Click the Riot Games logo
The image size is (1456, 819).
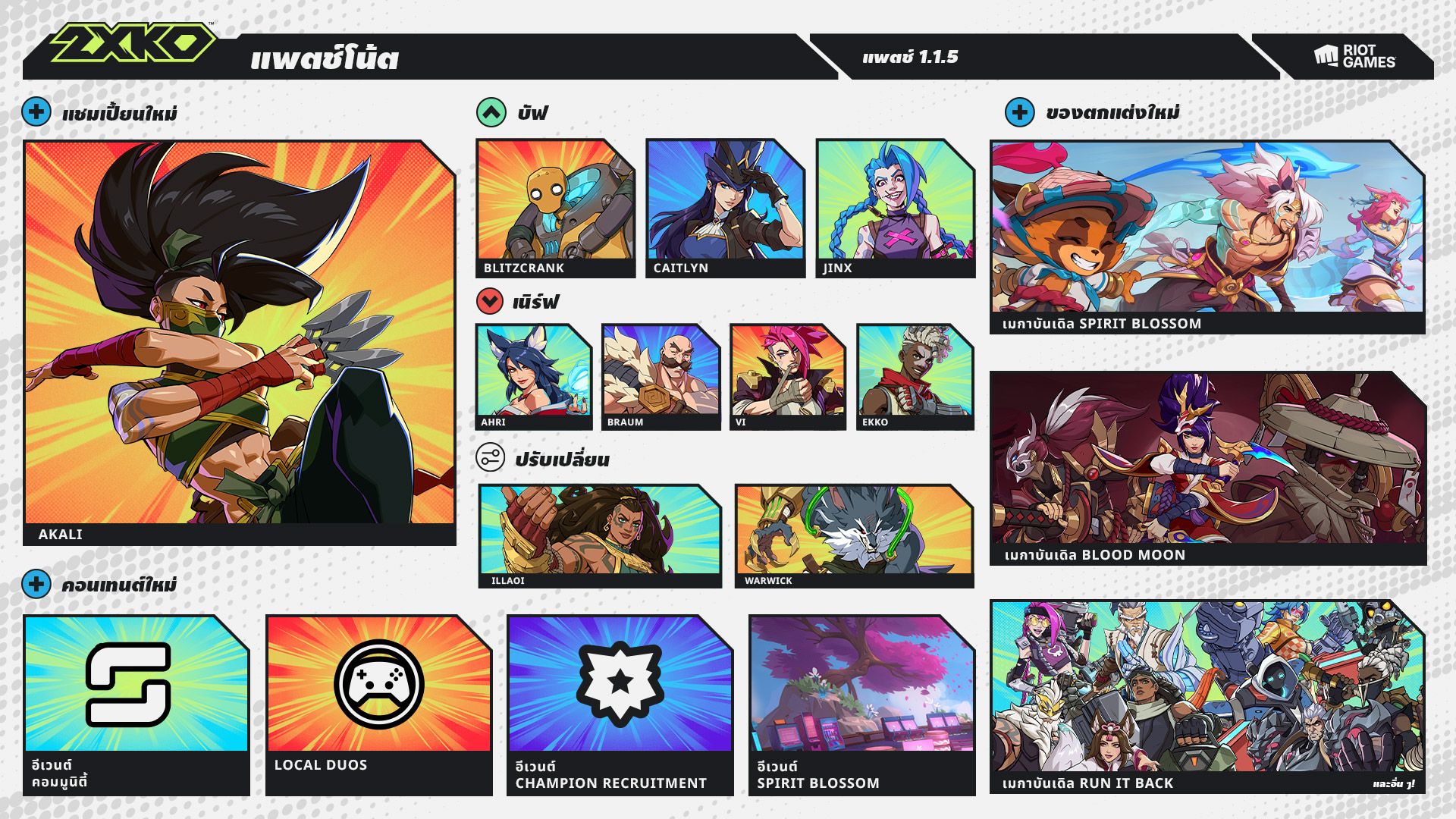pyautogui.click(x=1354, y=57)
